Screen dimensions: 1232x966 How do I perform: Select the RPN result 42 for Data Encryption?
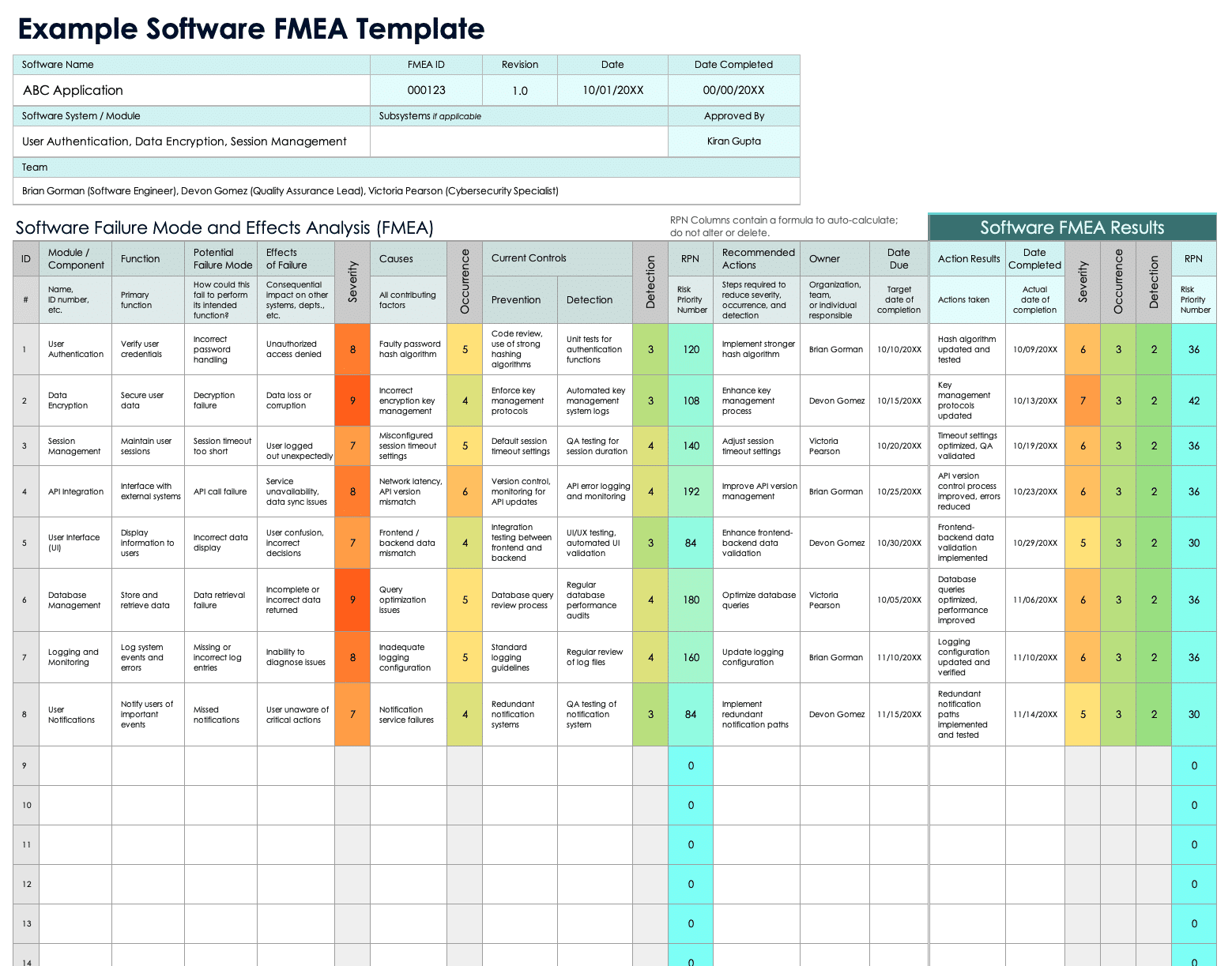click(1193, 400)
